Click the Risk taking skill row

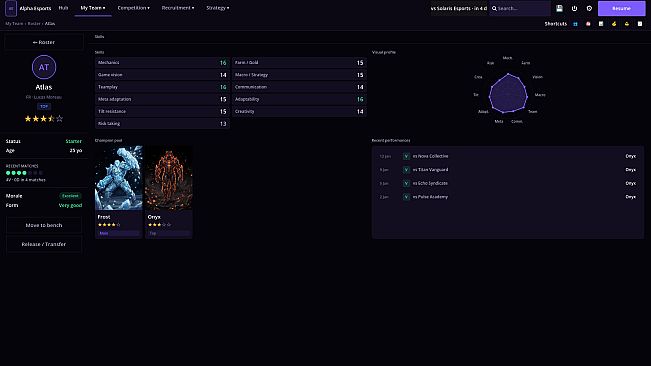pos(162,124)
